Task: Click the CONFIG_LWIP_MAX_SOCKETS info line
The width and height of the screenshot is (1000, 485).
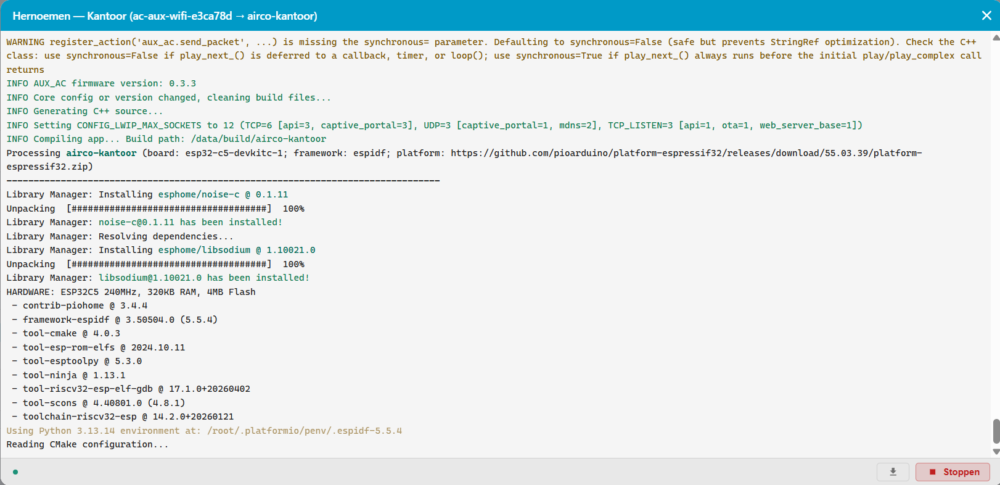Action: coord(434,125)
